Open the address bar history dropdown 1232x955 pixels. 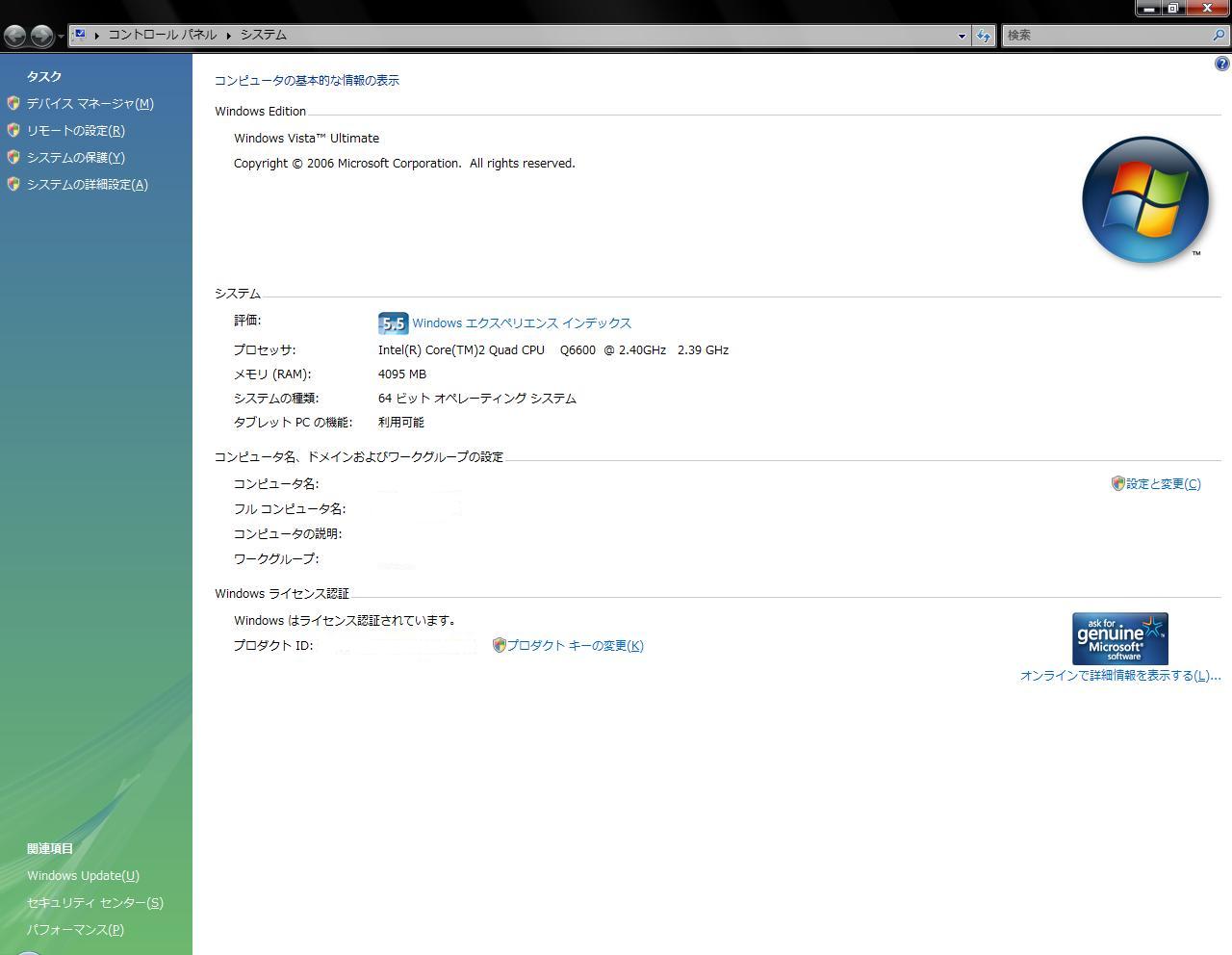(x=962, y=36)
